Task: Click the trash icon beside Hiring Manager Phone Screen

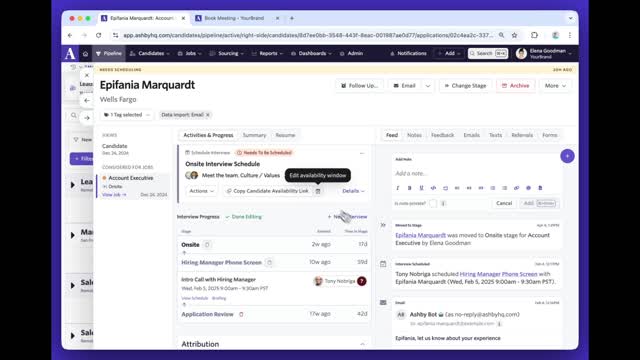Action: point(269,262)
